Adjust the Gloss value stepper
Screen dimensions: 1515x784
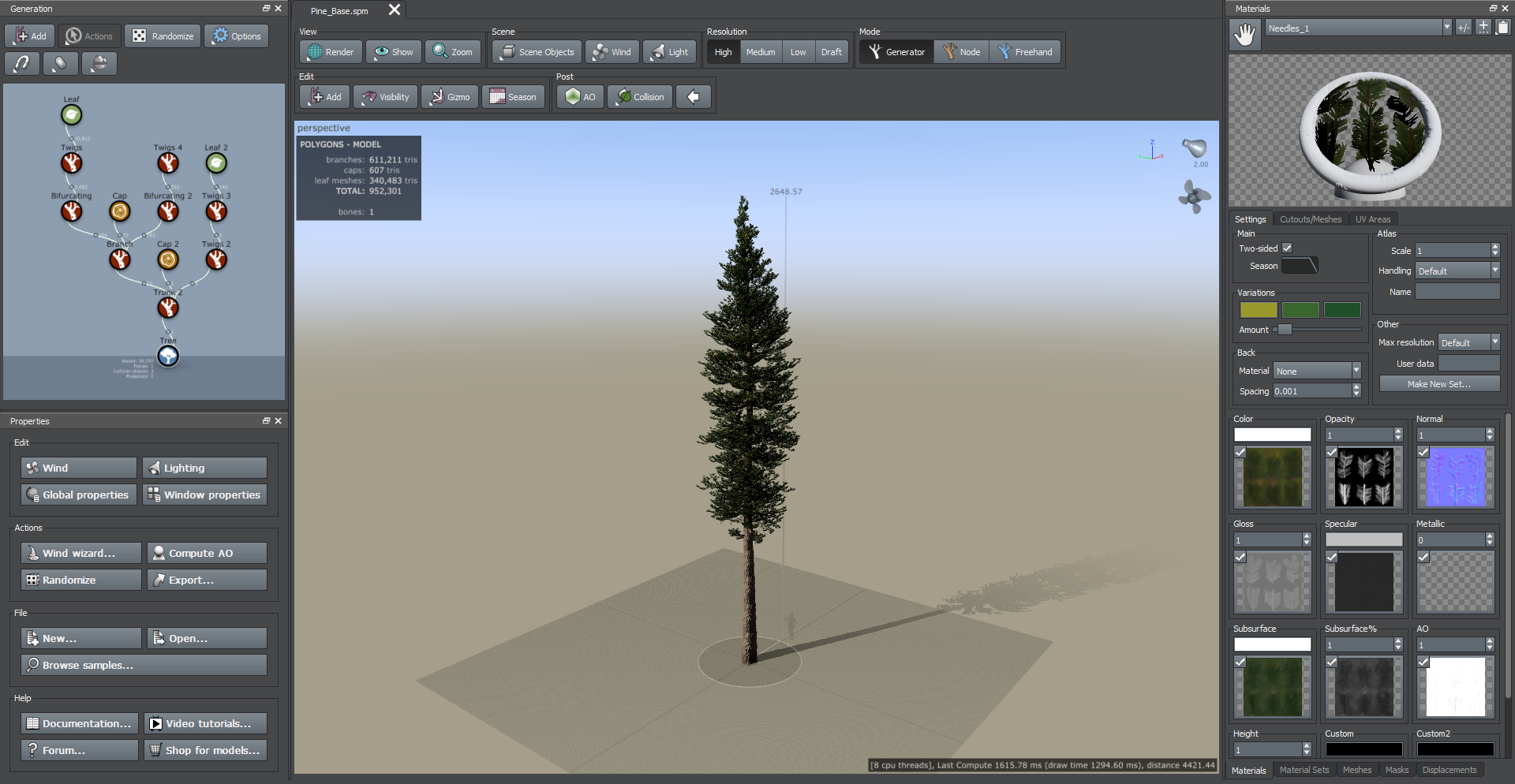click(x=1307, y=539)
